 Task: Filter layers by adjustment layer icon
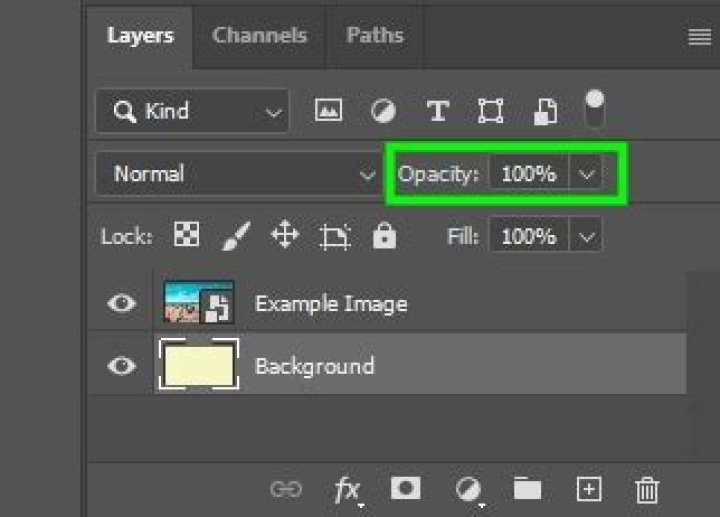point(382,111)
